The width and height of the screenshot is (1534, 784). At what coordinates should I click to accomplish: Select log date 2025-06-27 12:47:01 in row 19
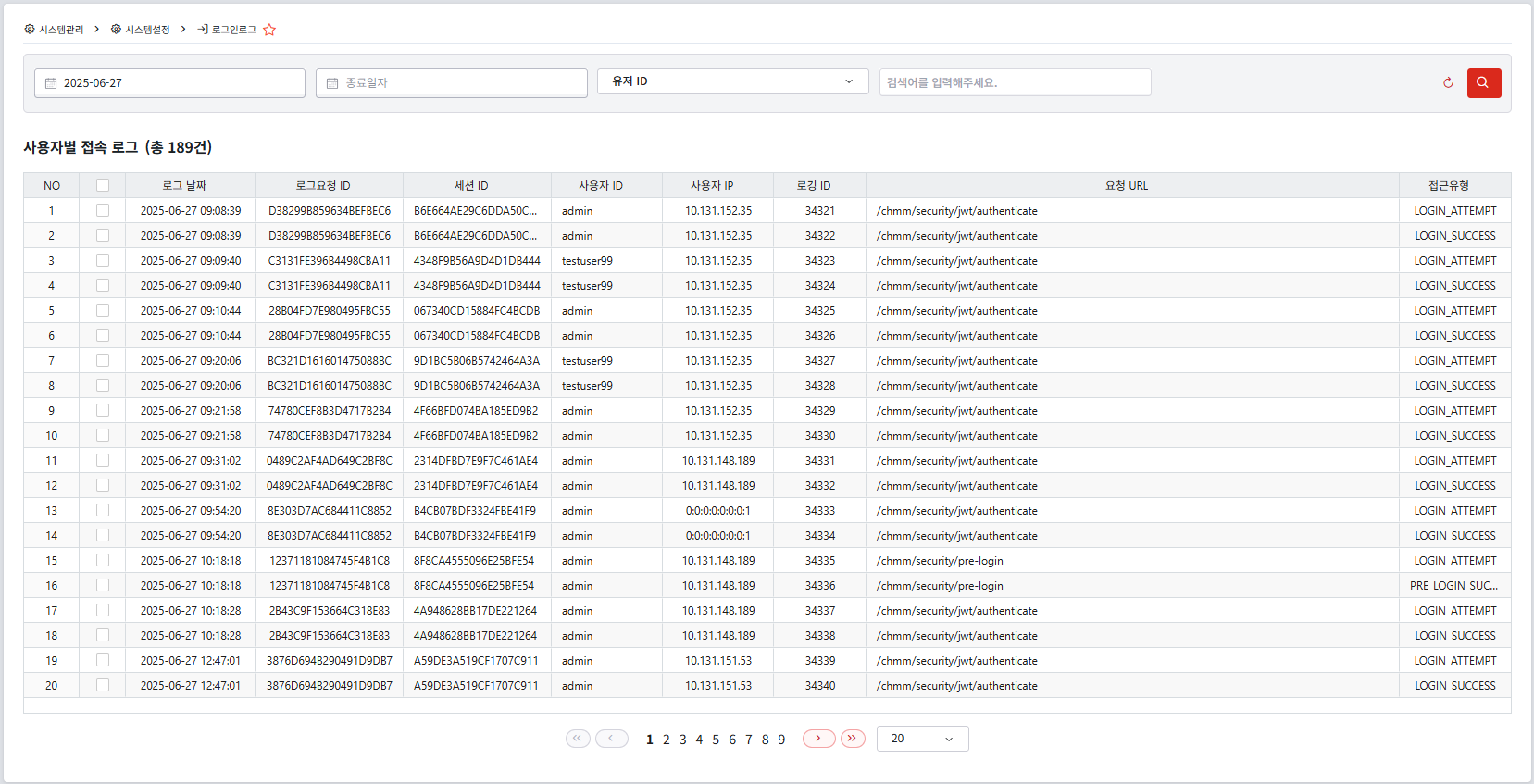click(x=191, y=660)
